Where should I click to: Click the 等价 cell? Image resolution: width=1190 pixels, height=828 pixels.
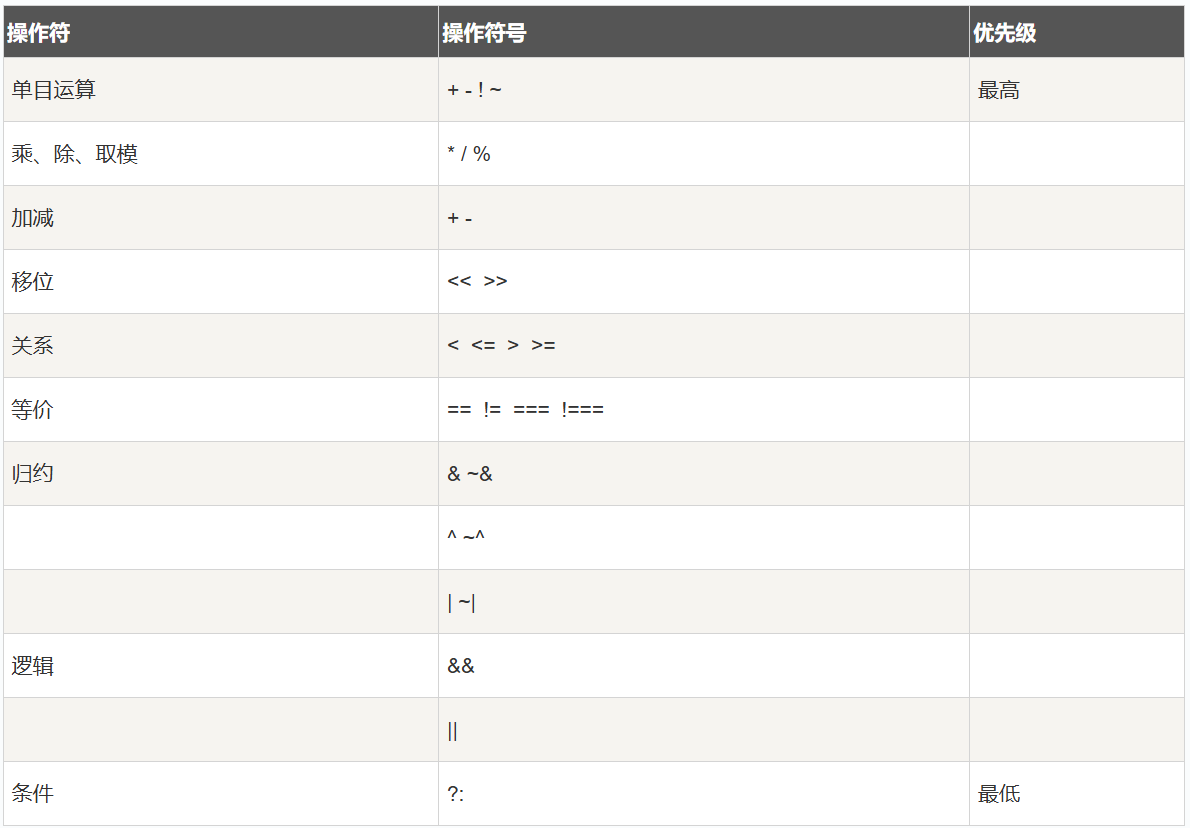tap(33, 410)
